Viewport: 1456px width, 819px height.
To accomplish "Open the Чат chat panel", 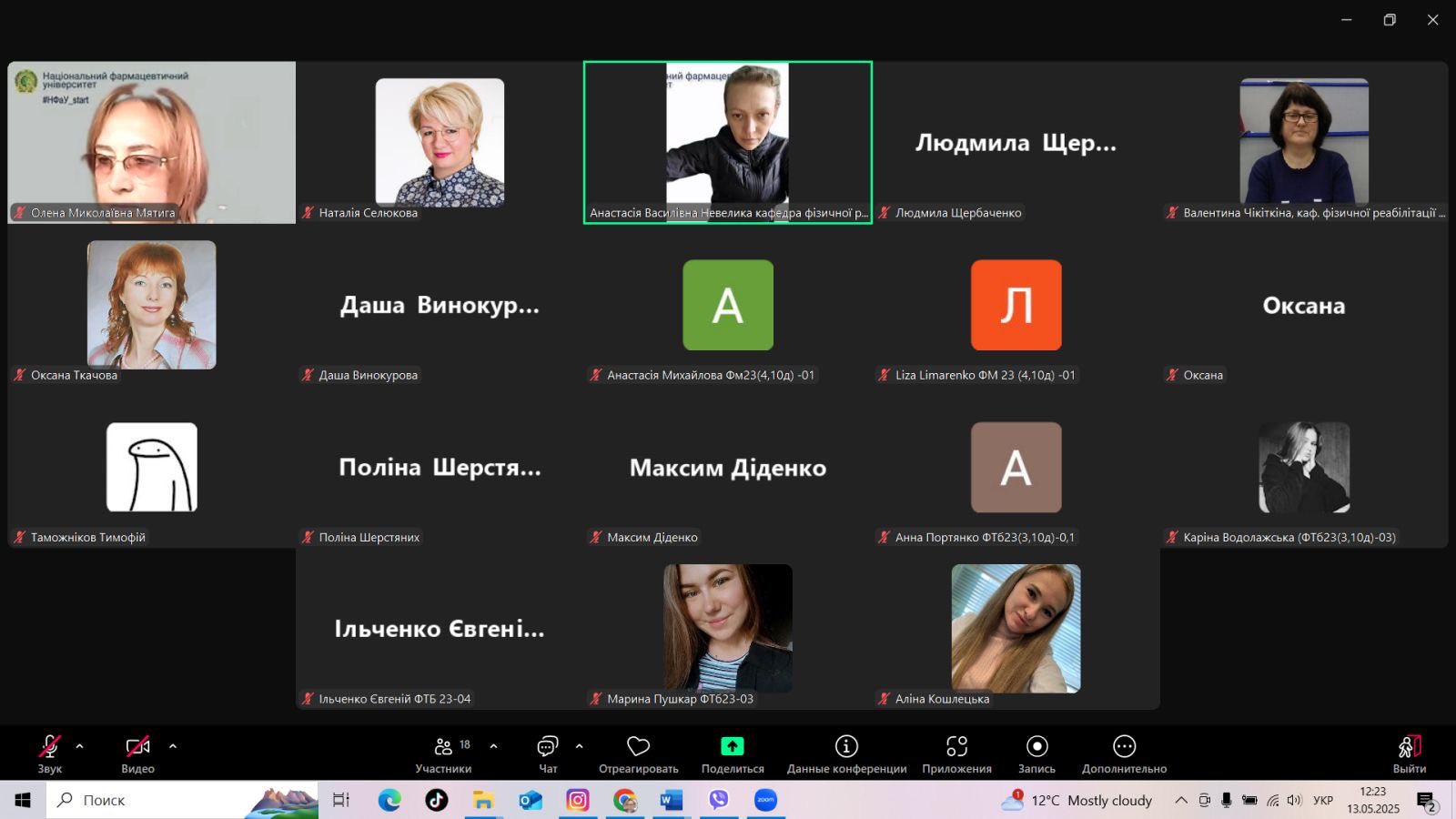I will click(548, 753).
